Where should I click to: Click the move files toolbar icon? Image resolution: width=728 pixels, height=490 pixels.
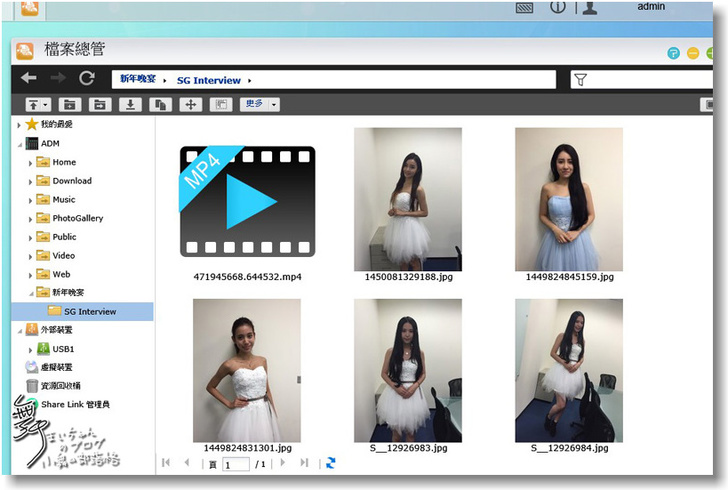point(190,104)
